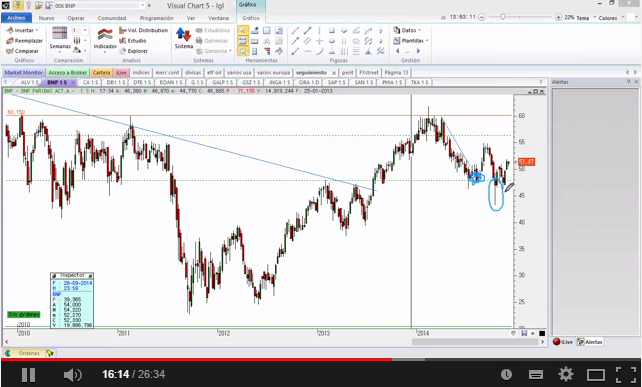Click the Cartera tab button
The height and width of the screenshot is (387, 642).
point(101,72)
